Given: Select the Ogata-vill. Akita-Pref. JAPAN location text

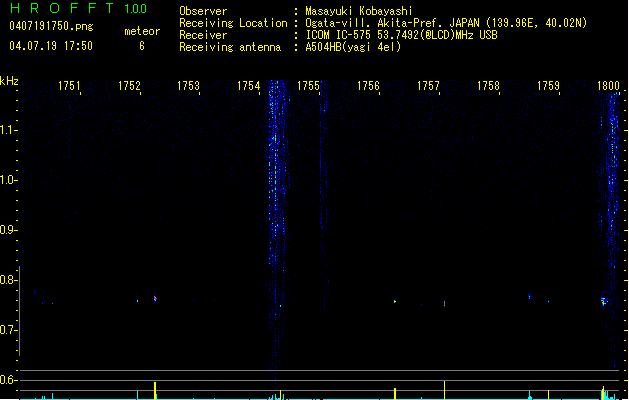Looking at the screenshot, I should coord(446,23).
